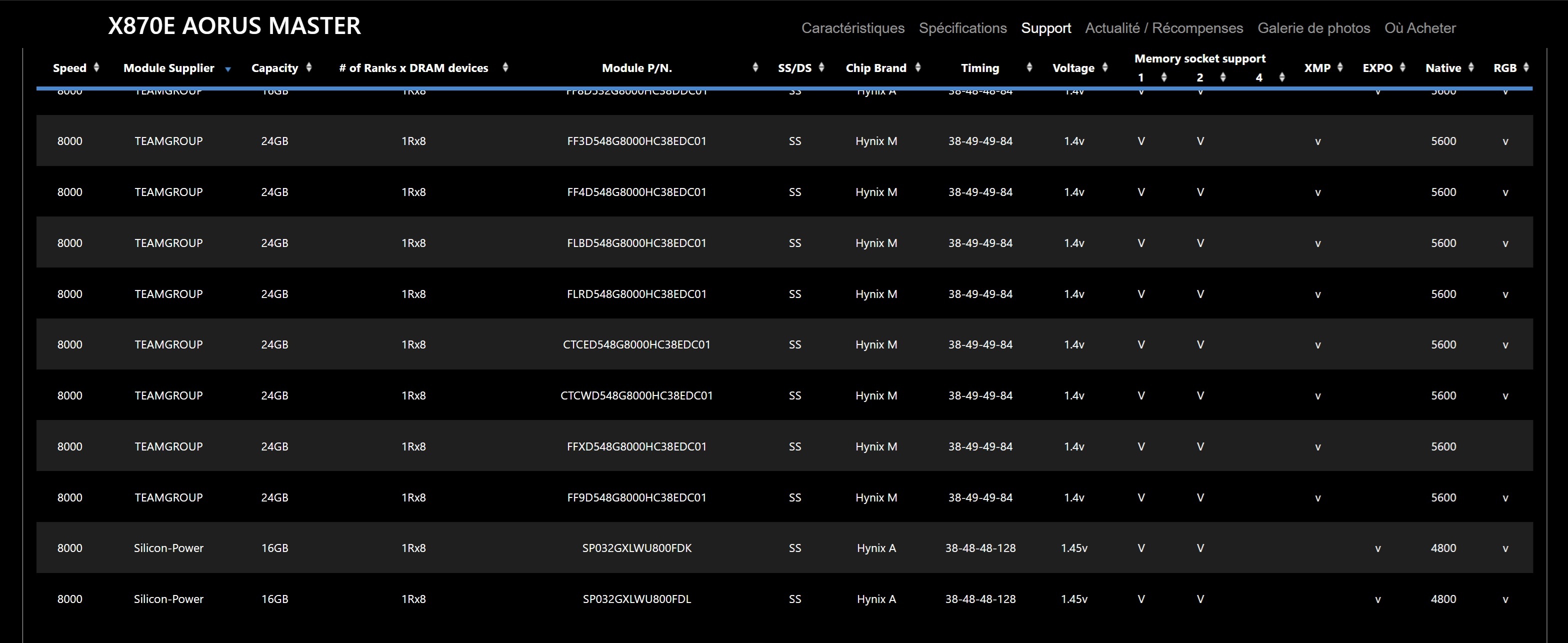Click Native column sort arrows
The height and width of the screenshot is (643, 1568).
click(x=1470, y=67)
